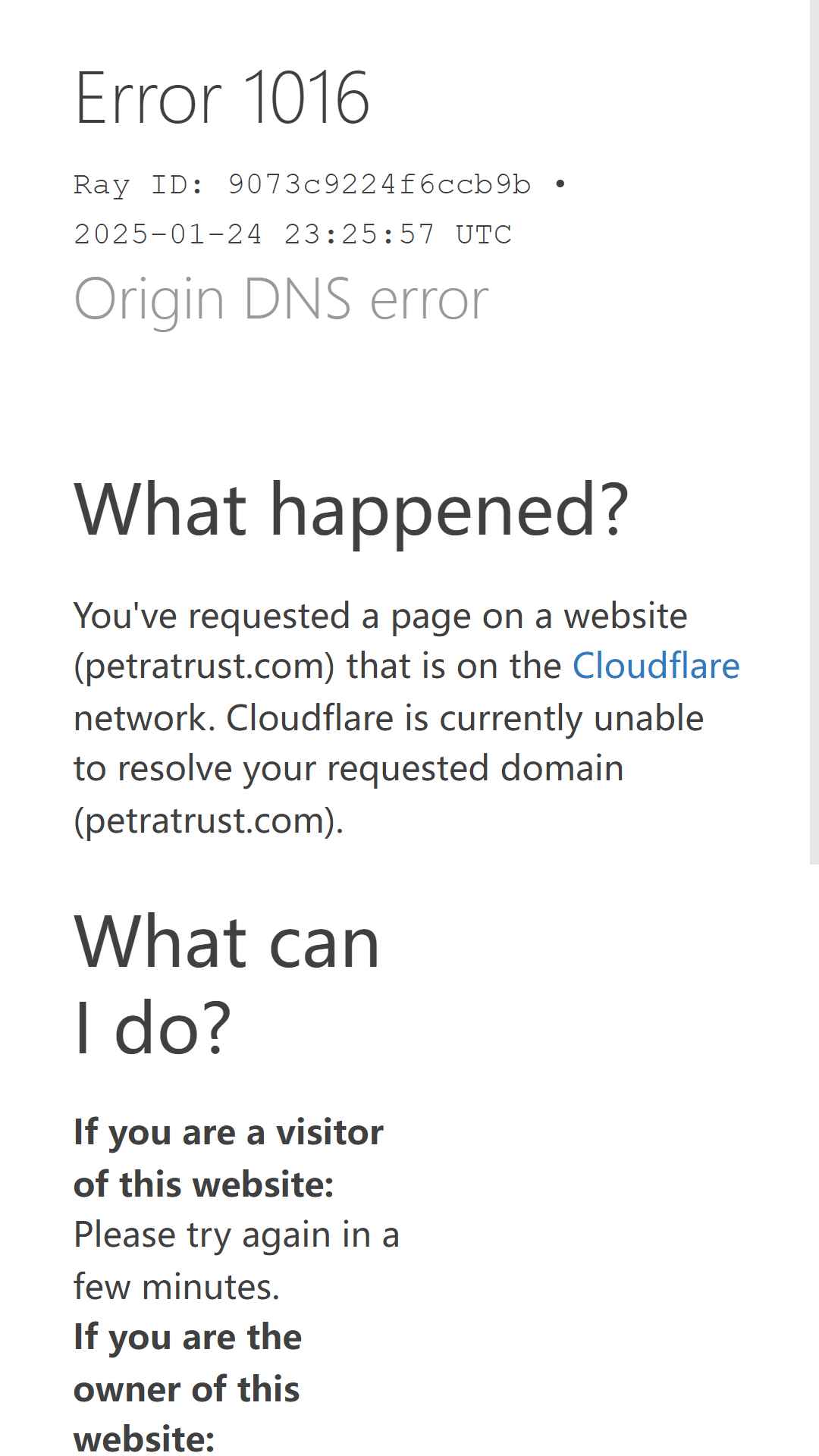This screenshot has width=819, height=1456.
Task: Click the 'of this website:' bold line
Action: (x=204, y=1185)
